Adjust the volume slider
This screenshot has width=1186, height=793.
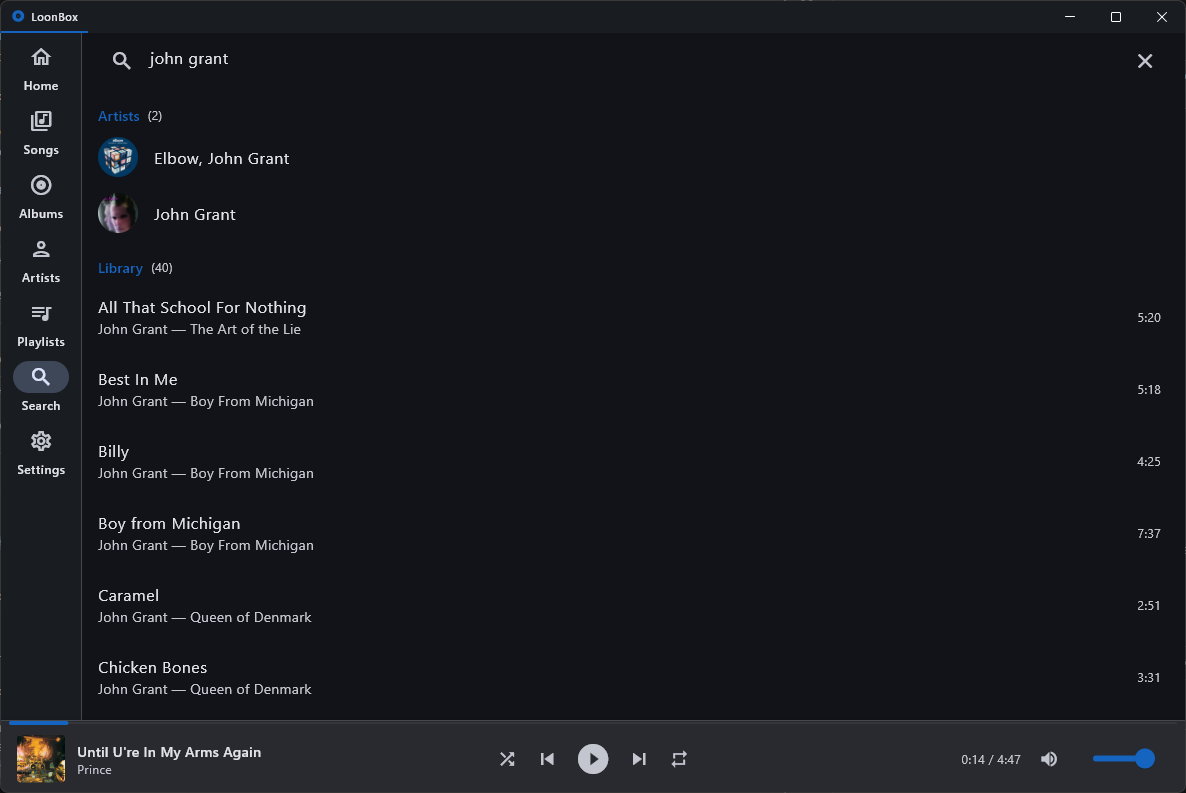1123,758
